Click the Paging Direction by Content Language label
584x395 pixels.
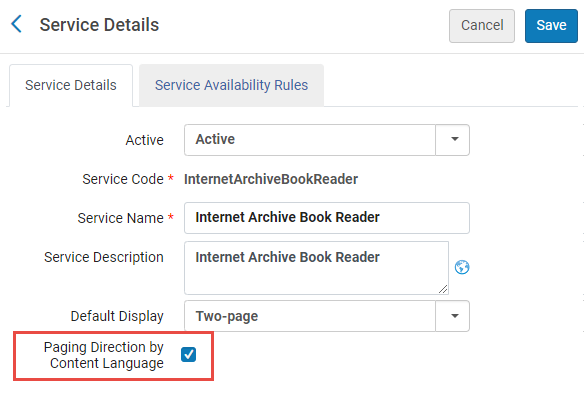pos(104,355)
